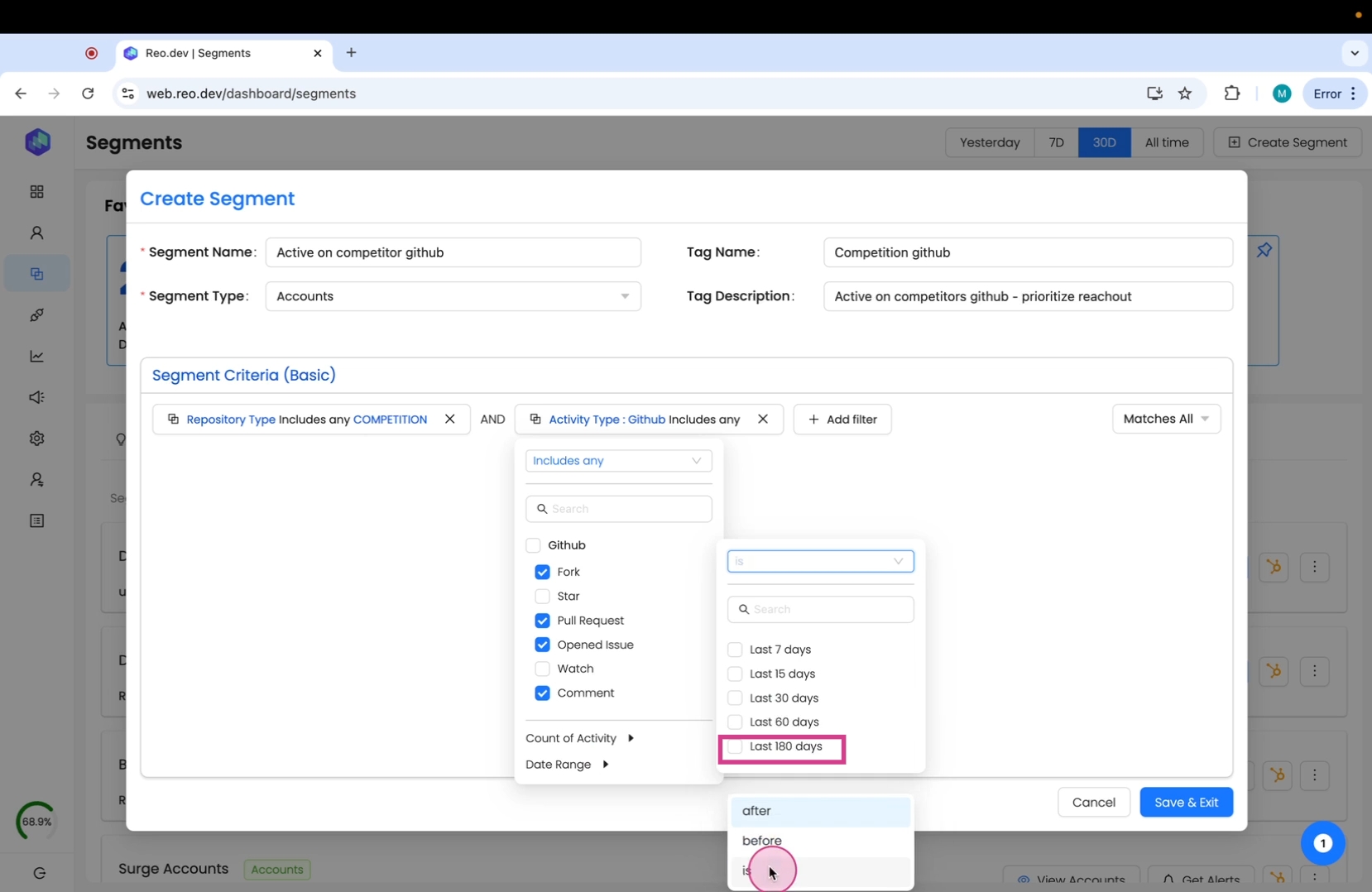
Task: Bookmark this page with the star icon
Action: click(1185, 94)
